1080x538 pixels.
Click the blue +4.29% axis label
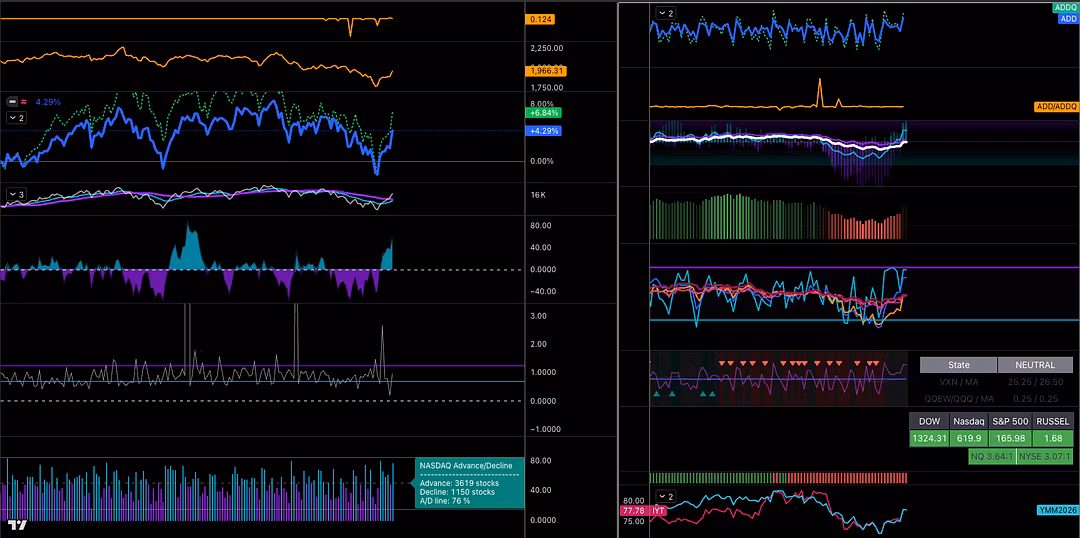(547, 131)
